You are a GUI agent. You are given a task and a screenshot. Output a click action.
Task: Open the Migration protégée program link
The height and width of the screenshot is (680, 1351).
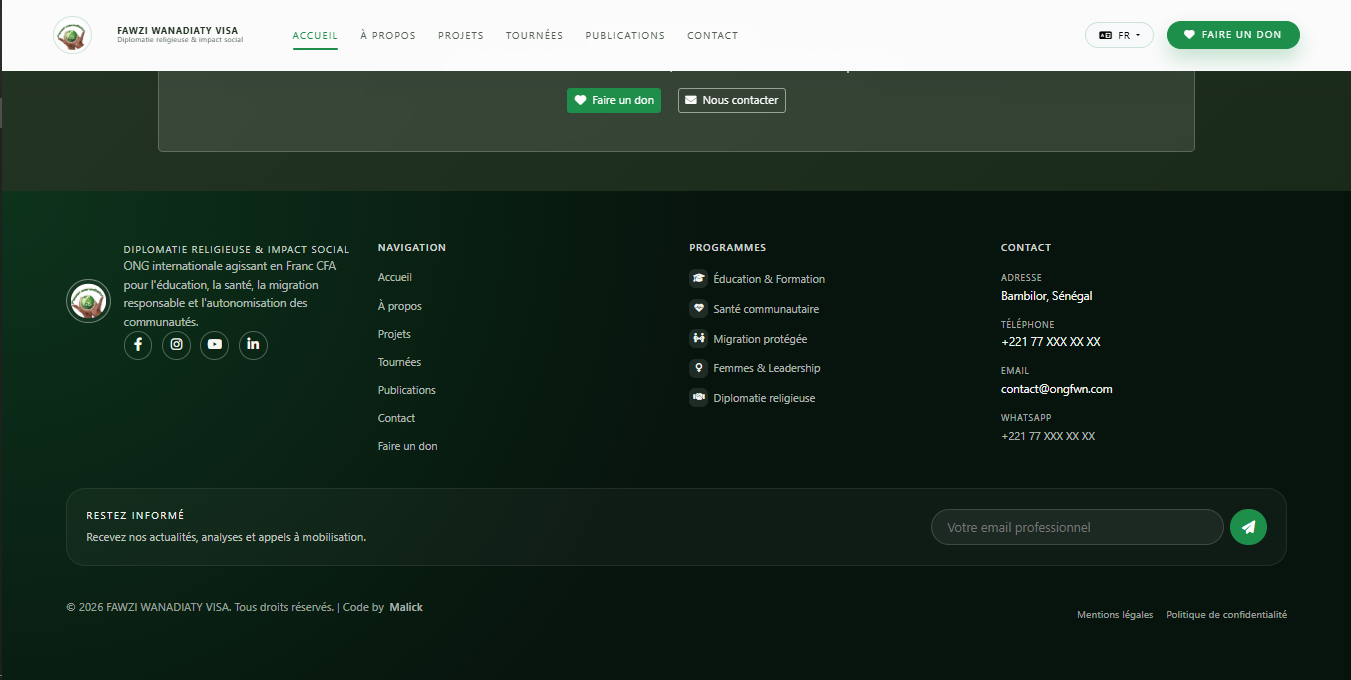pos(760,339)
